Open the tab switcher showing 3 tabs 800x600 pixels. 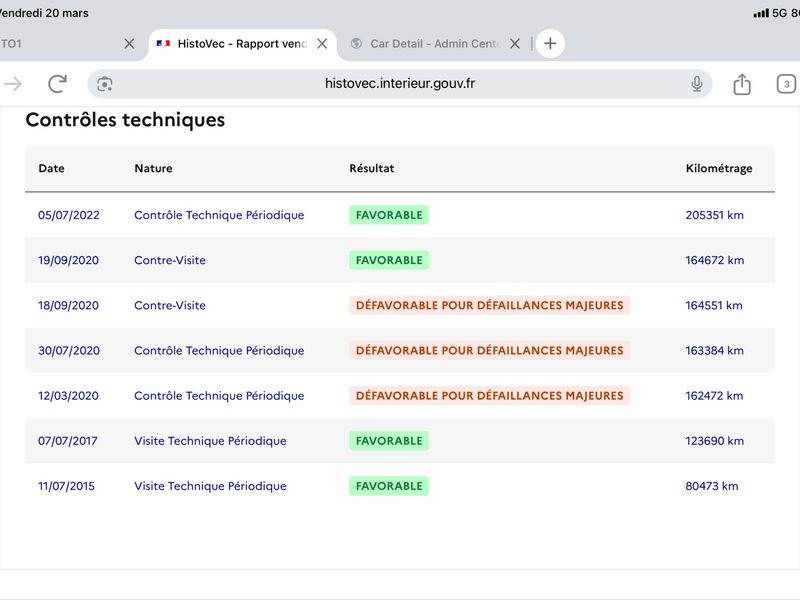pos(786,84)
